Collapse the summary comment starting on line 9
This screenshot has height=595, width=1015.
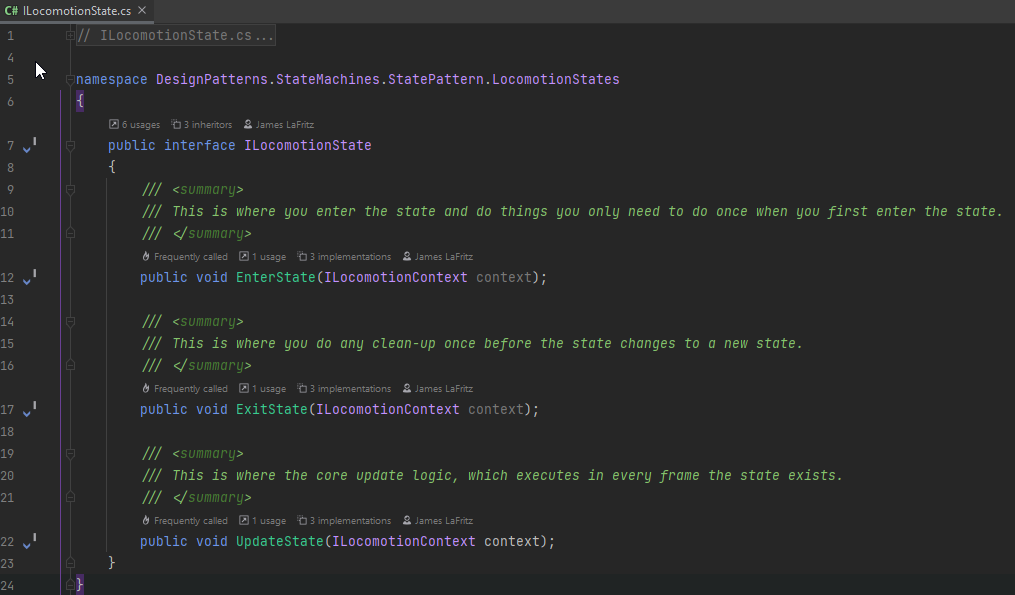coord(70,190)
